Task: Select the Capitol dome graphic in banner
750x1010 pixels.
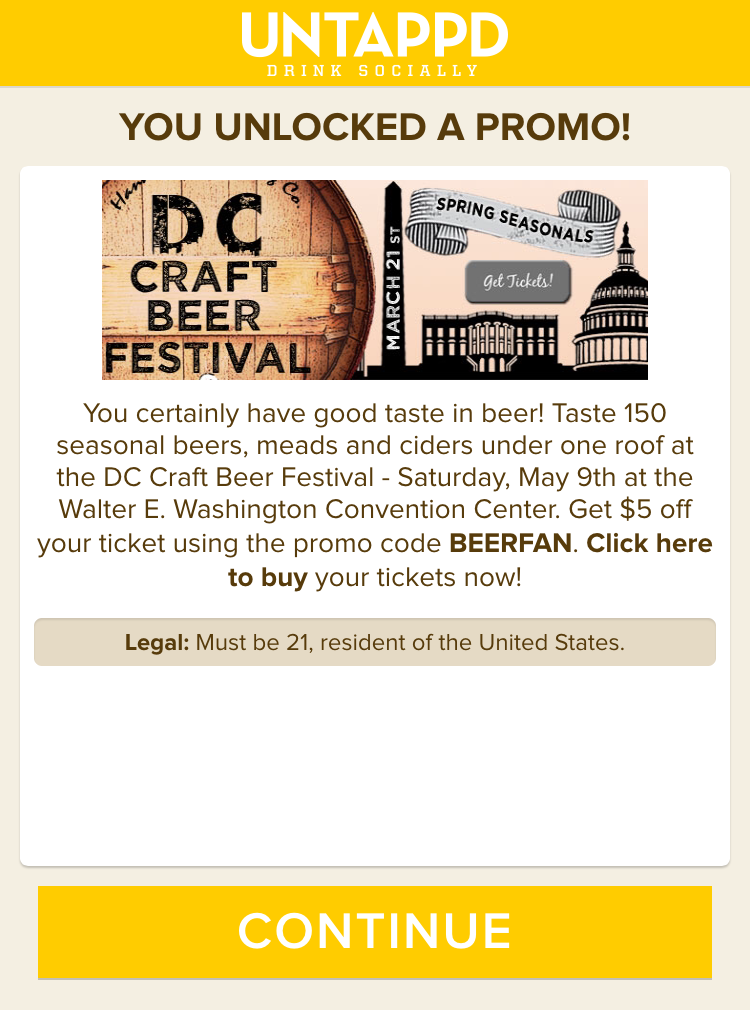Action: pyautogui.click(x=611, y=308)
